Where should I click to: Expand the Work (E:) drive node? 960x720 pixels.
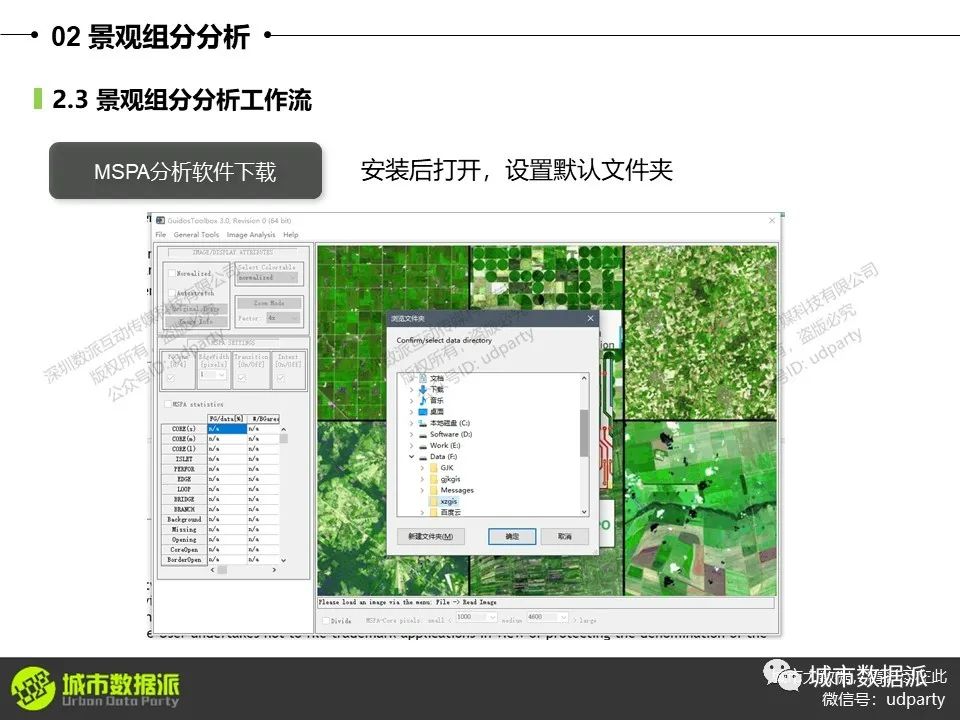[x=410, y=445]
